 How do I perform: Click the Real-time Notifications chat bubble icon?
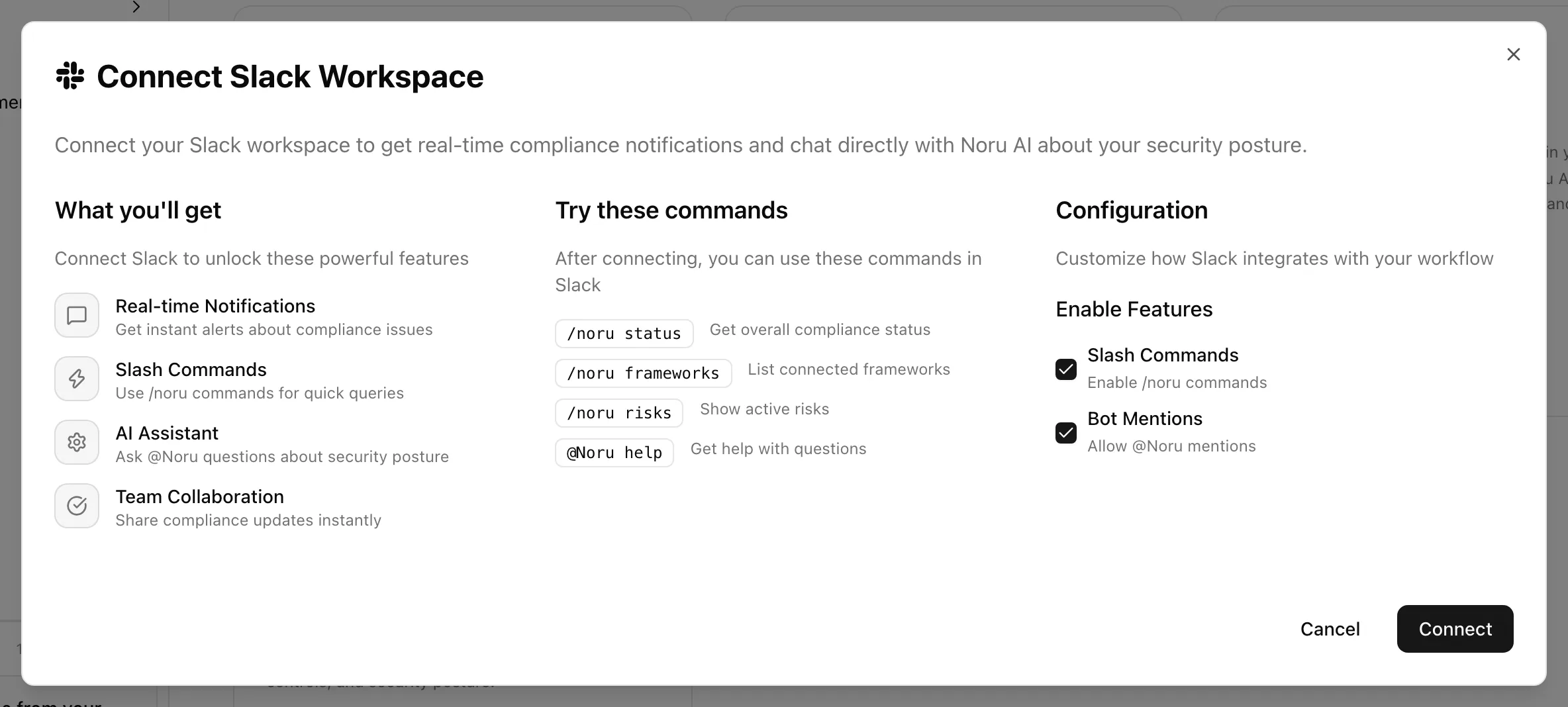(77, 315)
